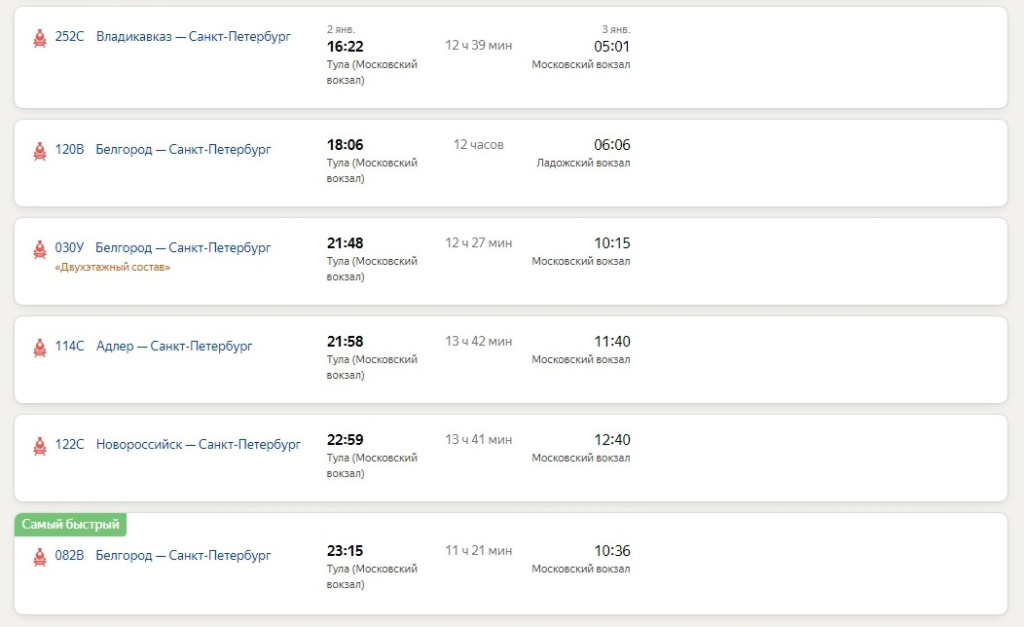Click the train icon beside 252С
1024x627 pixels.
coord(40,38)
